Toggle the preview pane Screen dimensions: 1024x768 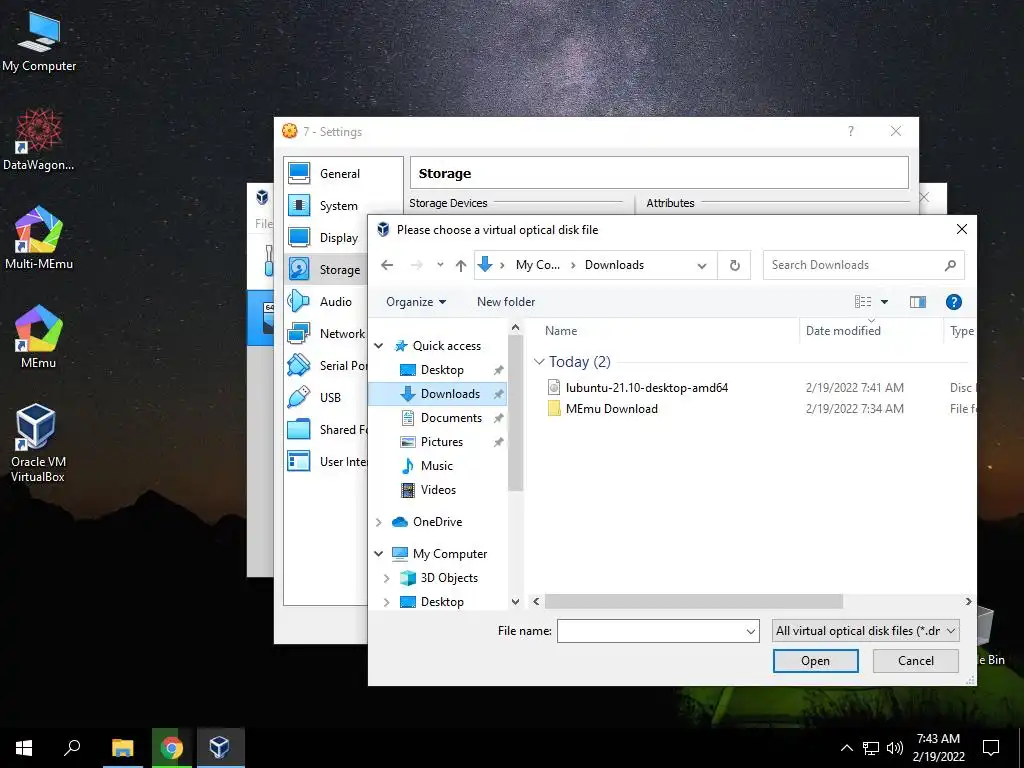click(918, 302)
